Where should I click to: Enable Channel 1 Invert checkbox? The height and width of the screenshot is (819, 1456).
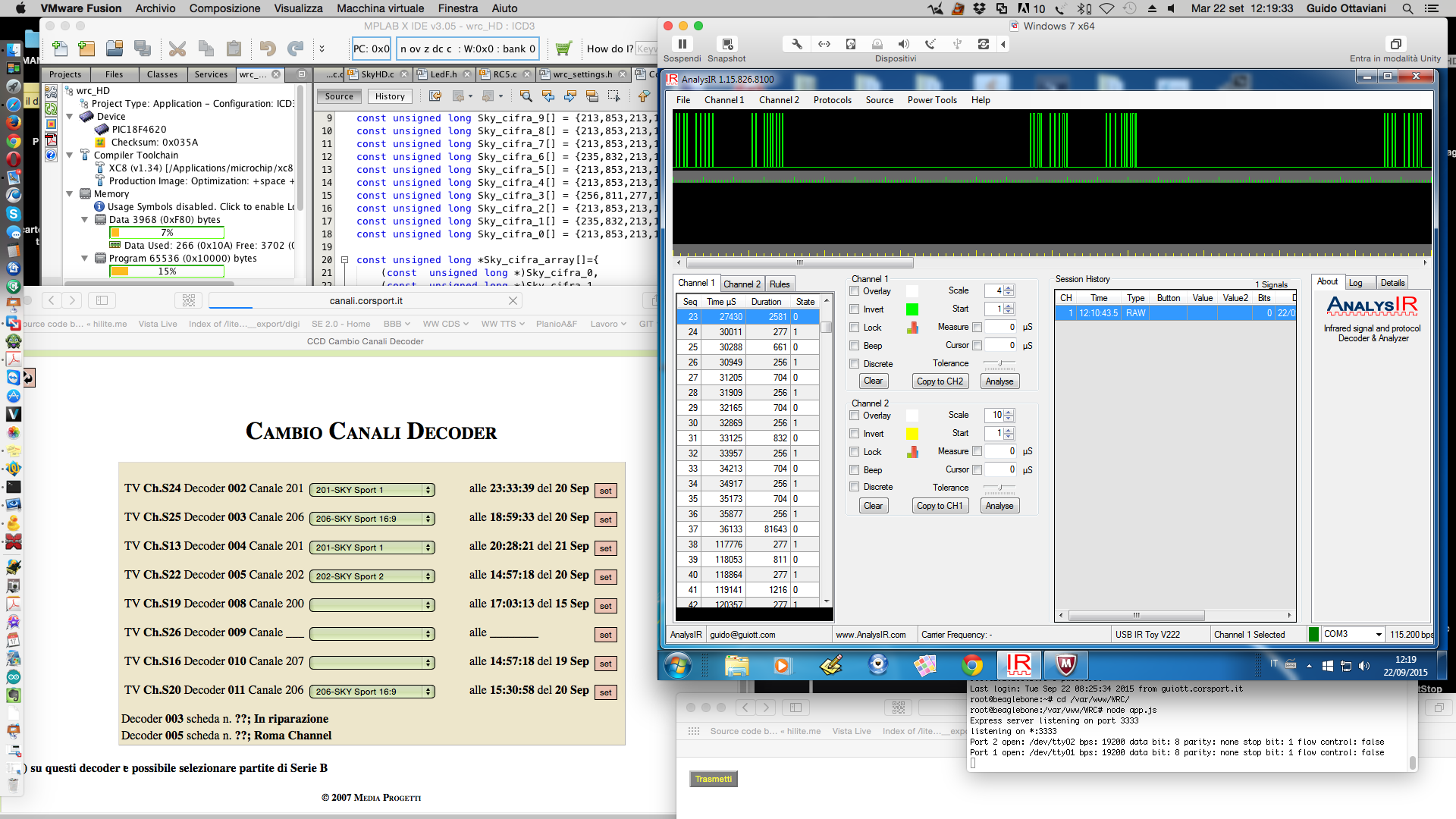click(x=855, y=309)
